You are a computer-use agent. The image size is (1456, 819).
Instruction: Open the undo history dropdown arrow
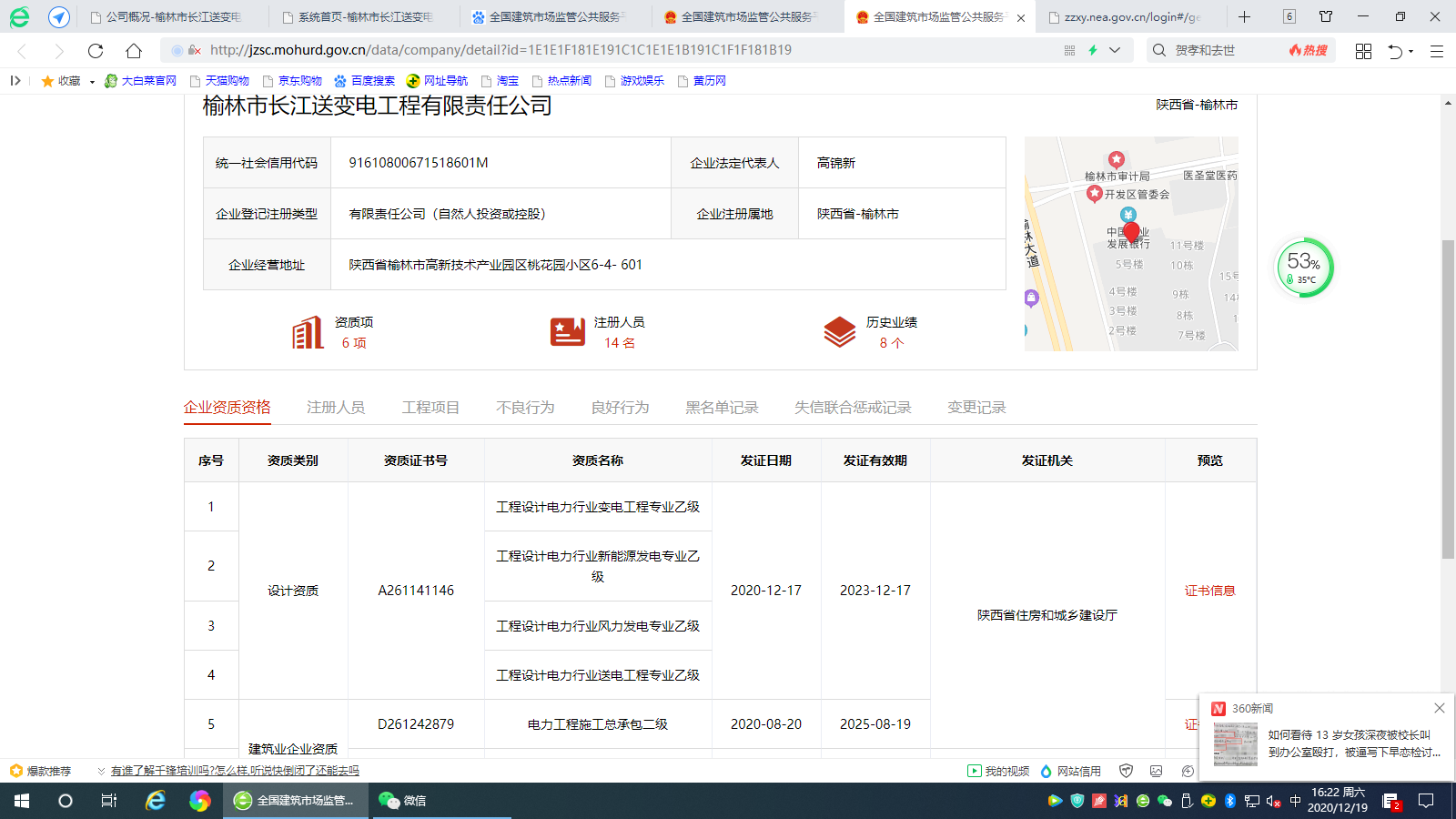(1411, 52)
